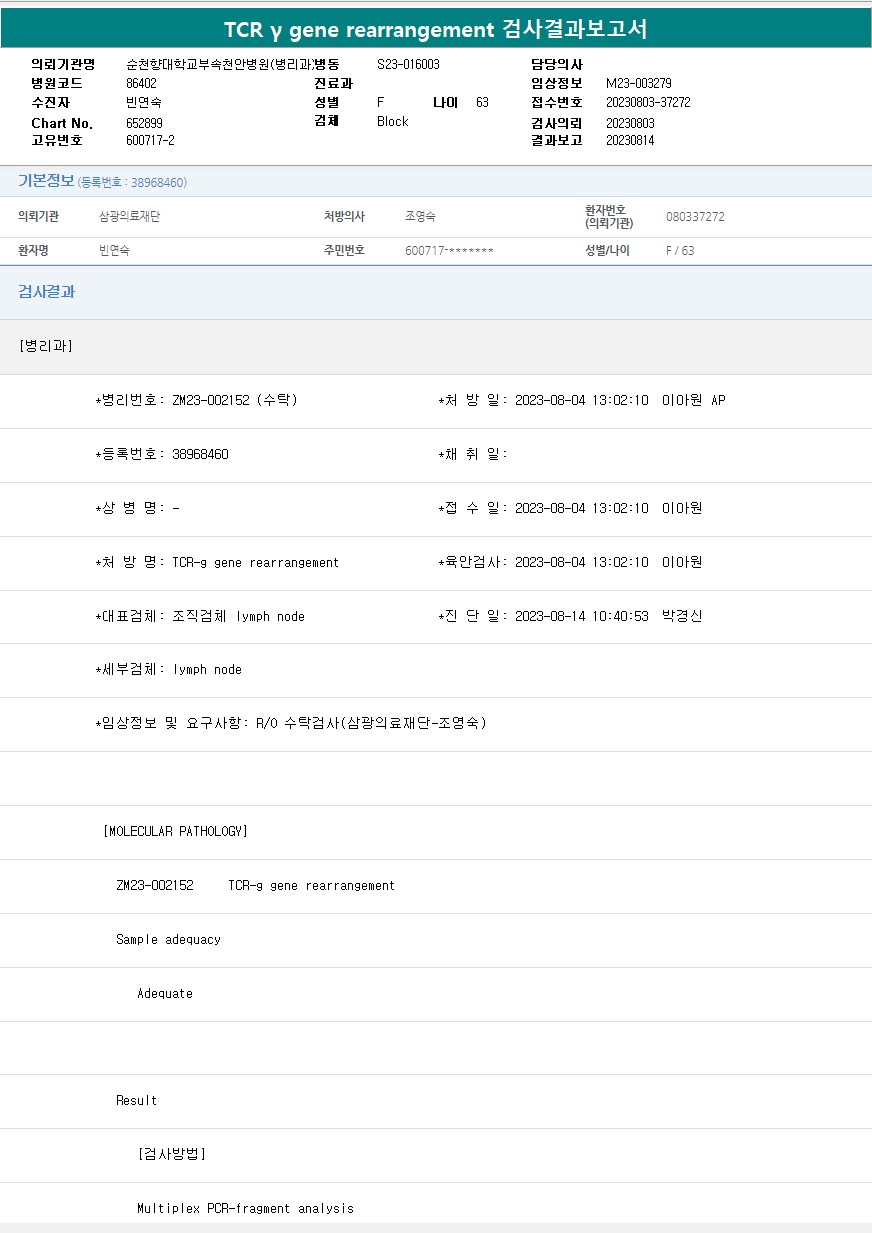The image size is (872, 1233).
Task: Click the Multiplex PCR-fragment analysis text
Action: pyautogui.click(x=245, y=1208)
